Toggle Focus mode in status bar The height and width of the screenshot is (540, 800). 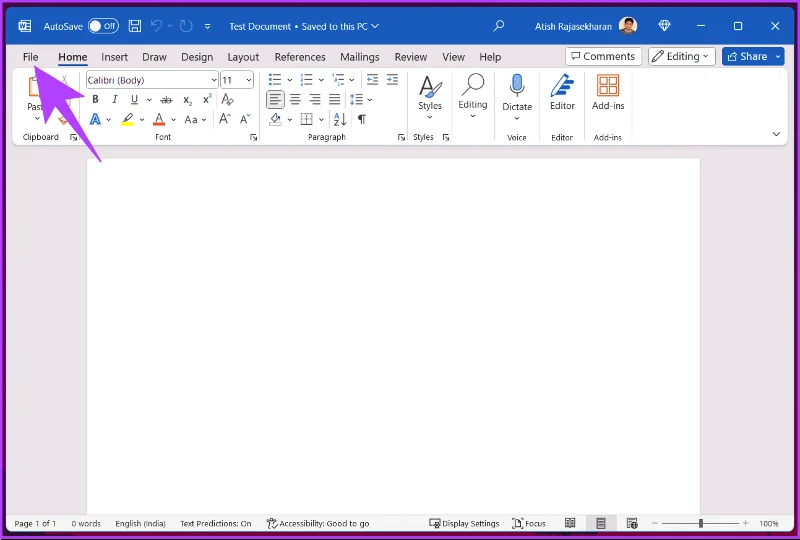(529, 523)
